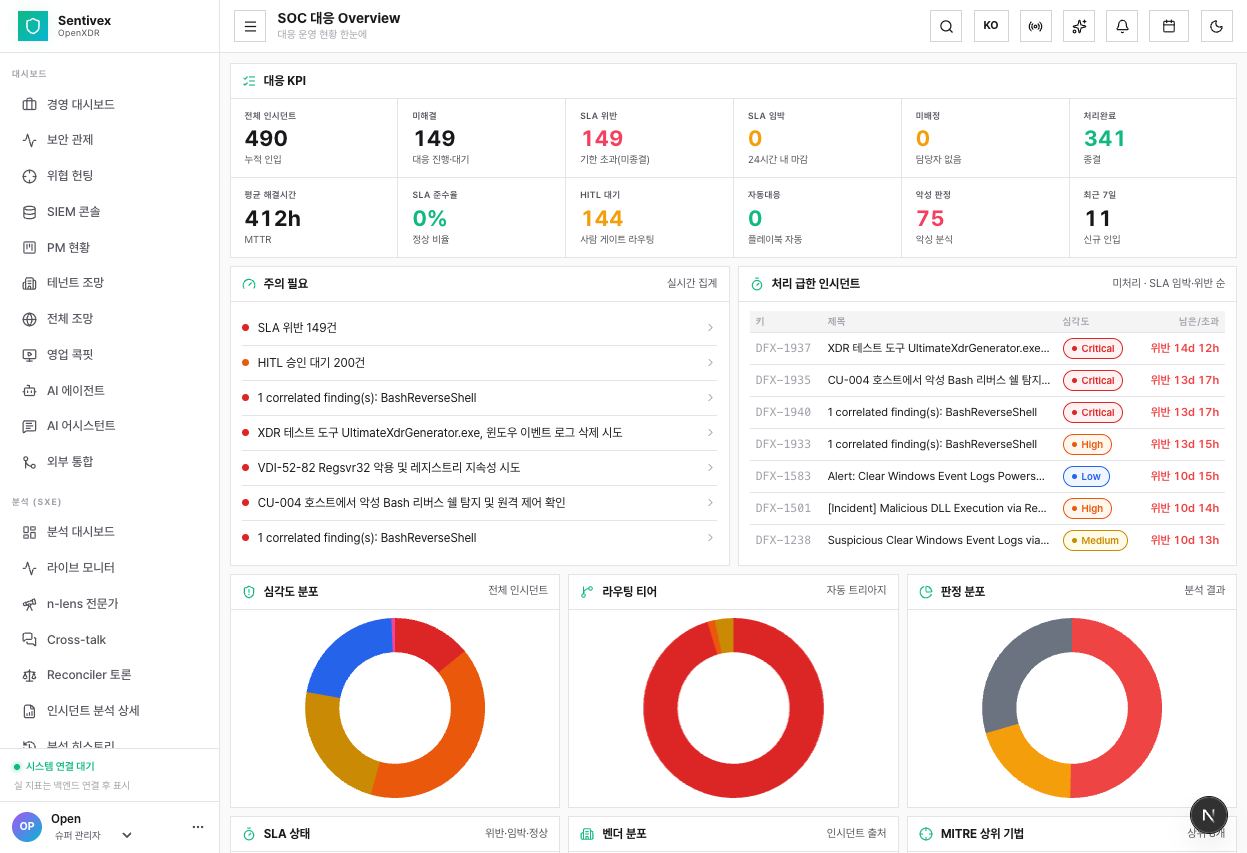Click the speech bubbles icon beside Cross-talk

29,640
